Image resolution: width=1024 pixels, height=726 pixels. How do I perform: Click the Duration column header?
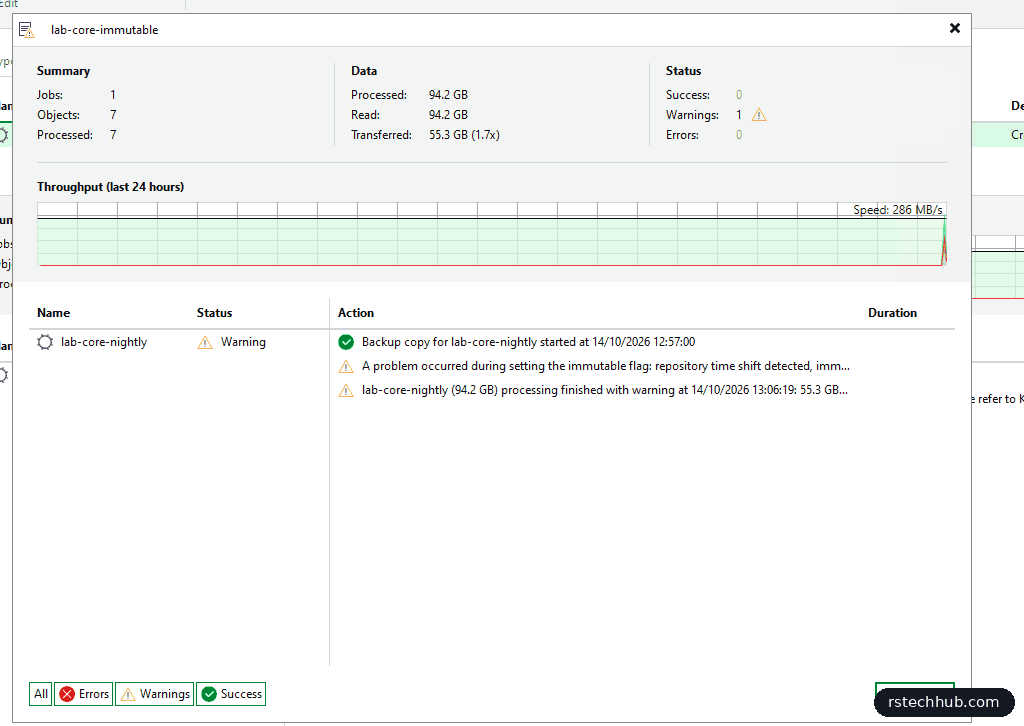[892, 313]
